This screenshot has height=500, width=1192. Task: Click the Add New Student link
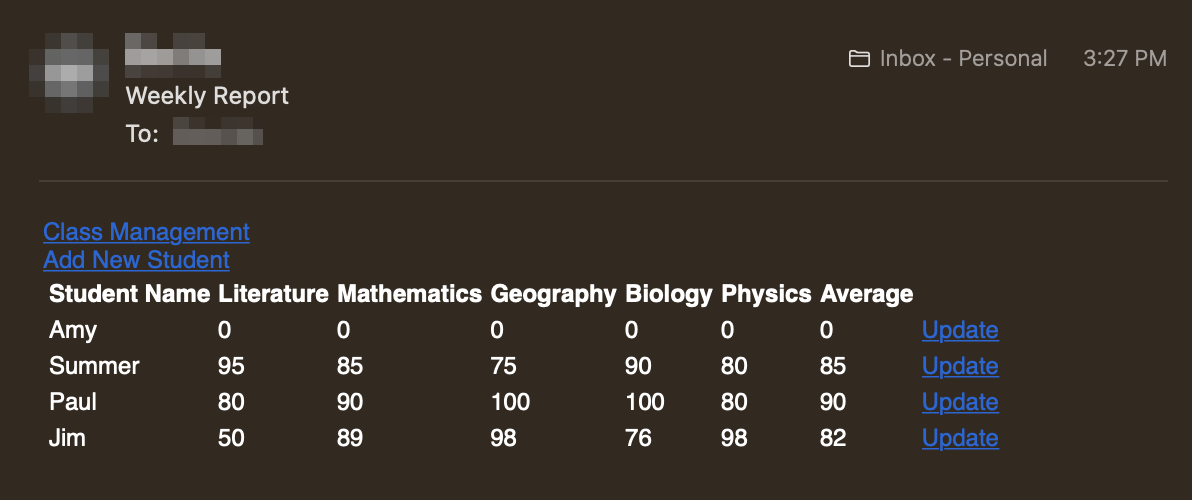136,260
